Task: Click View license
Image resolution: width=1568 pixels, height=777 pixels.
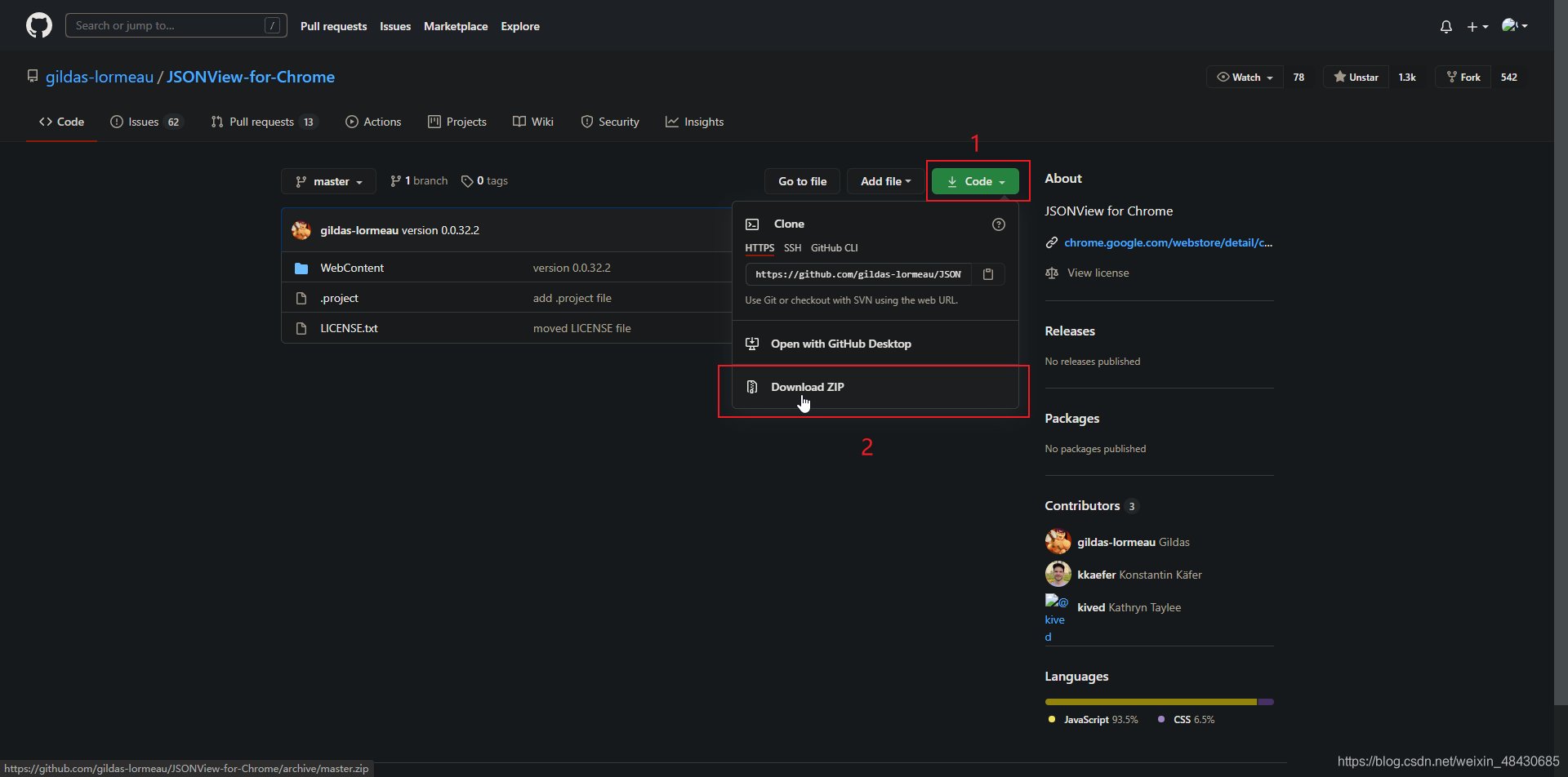Action: tap(1098, 273)
